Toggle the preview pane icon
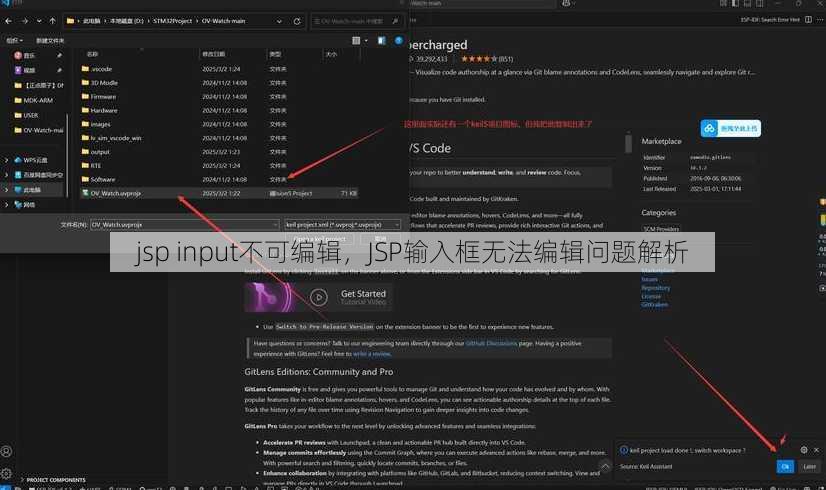 point(381,41)
